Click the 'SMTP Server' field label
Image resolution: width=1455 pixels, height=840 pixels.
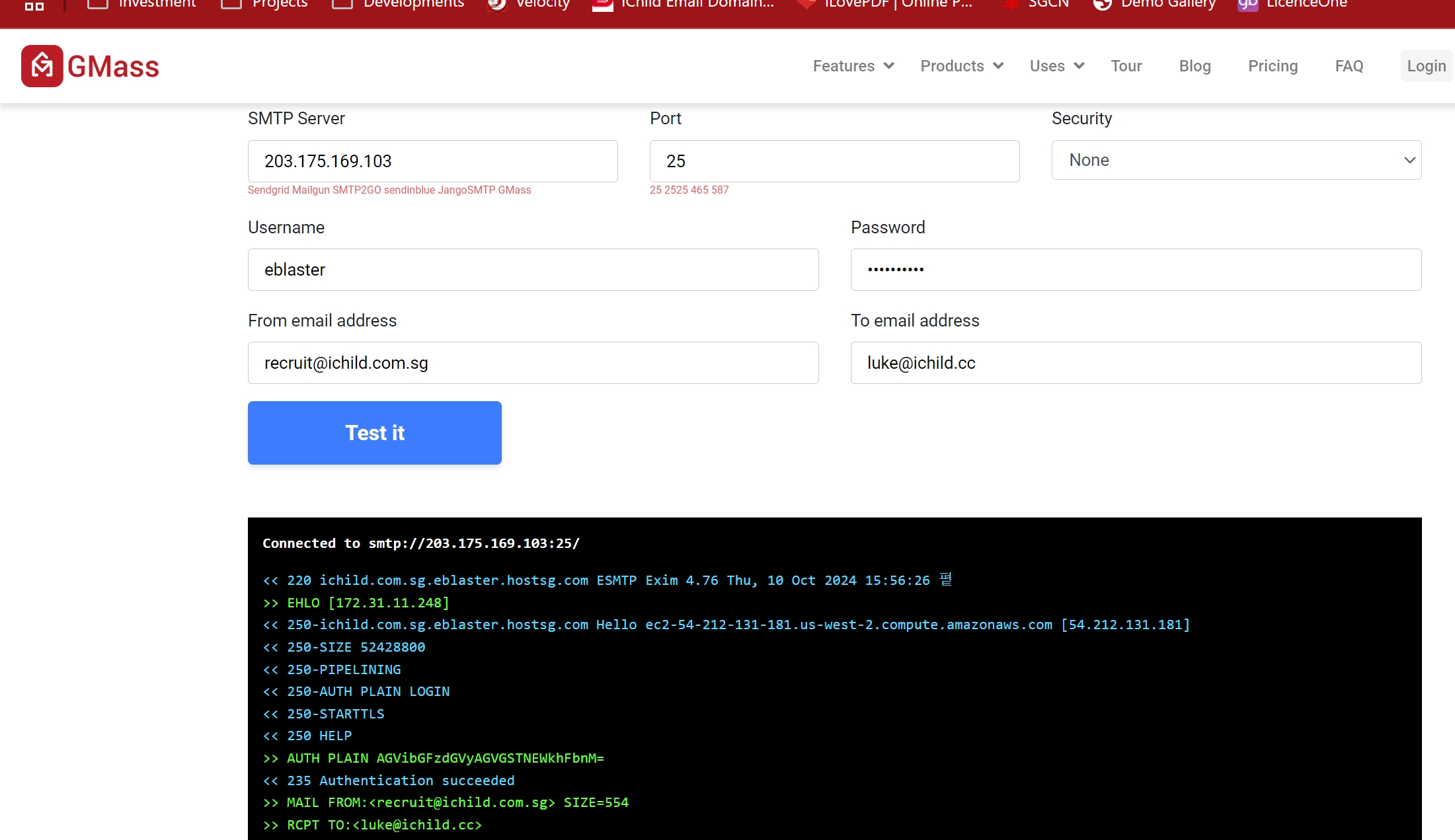click(296, 118)
